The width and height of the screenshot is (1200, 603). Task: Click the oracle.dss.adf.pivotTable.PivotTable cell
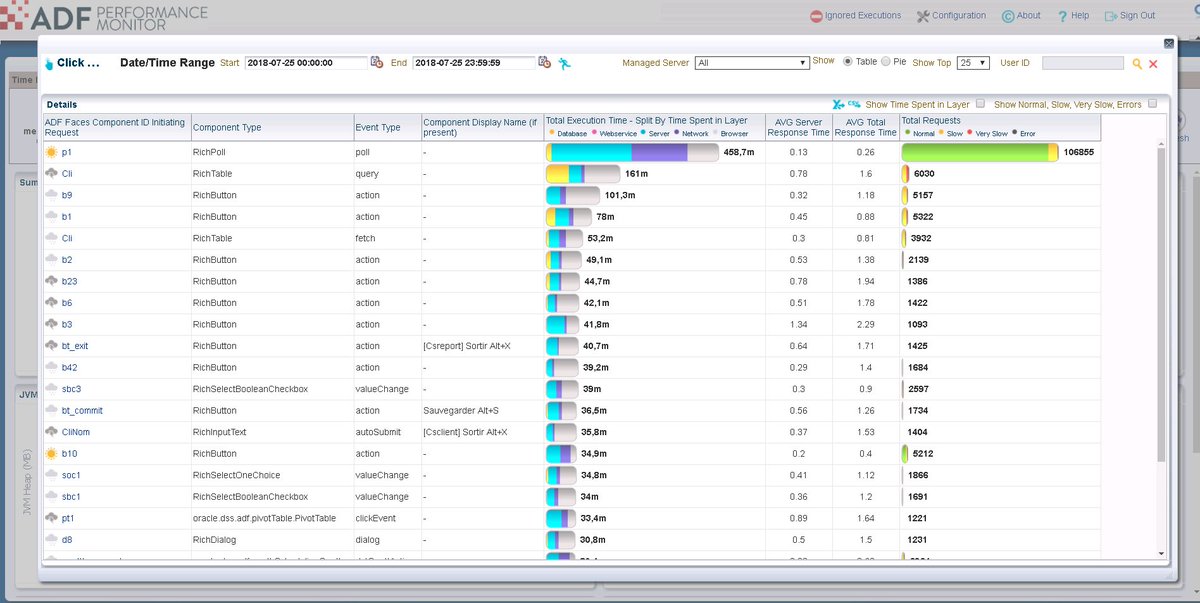coord(264,518)
